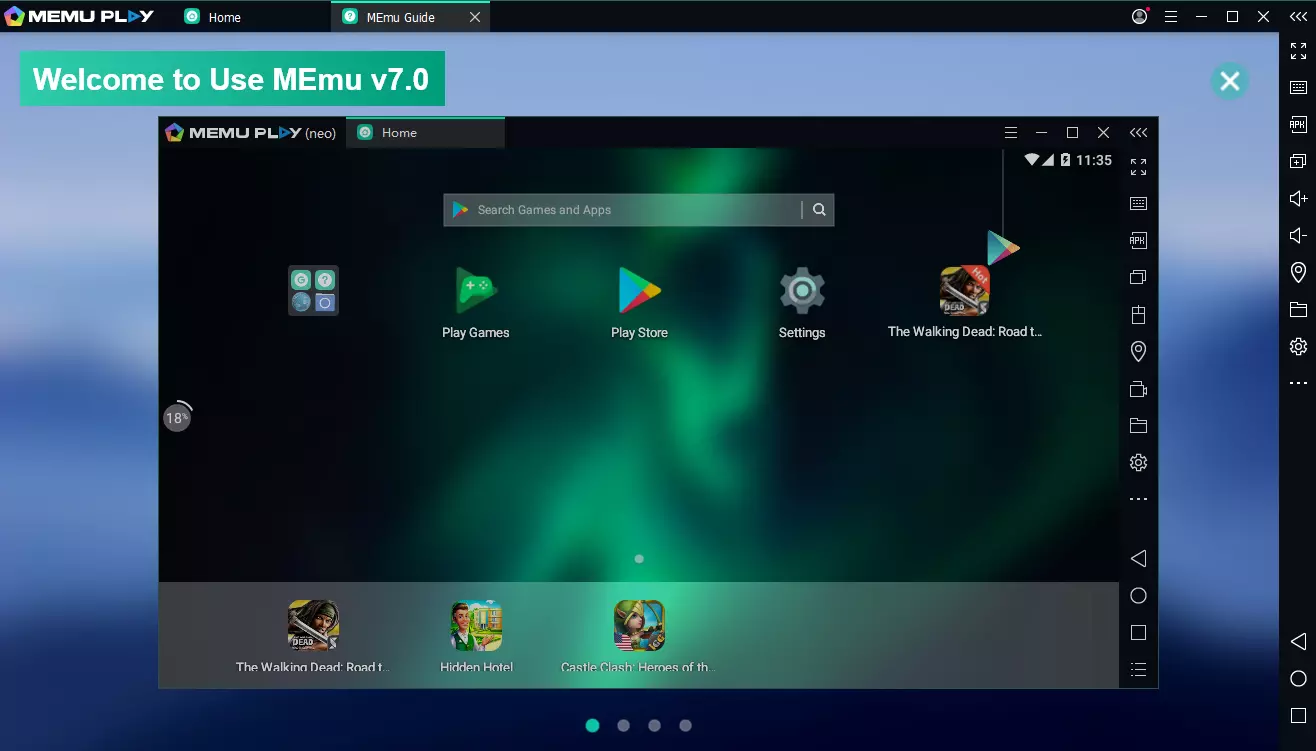The width and height of the screenshot is (1316, 751).
Task: Select the MEmu Guide tab
Action: pyautogui.click(x=400, y=17)
